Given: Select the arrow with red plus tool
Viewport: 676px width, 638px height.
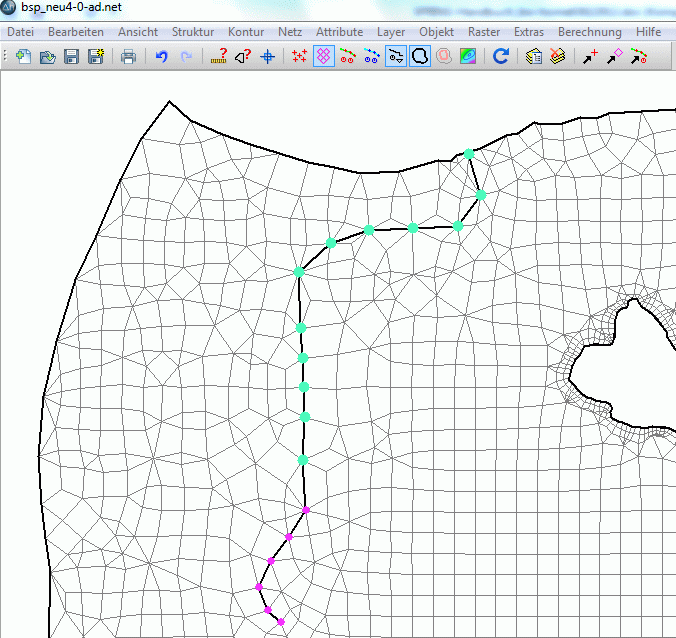Looking at the screenshot, I should tap(590, 56).
